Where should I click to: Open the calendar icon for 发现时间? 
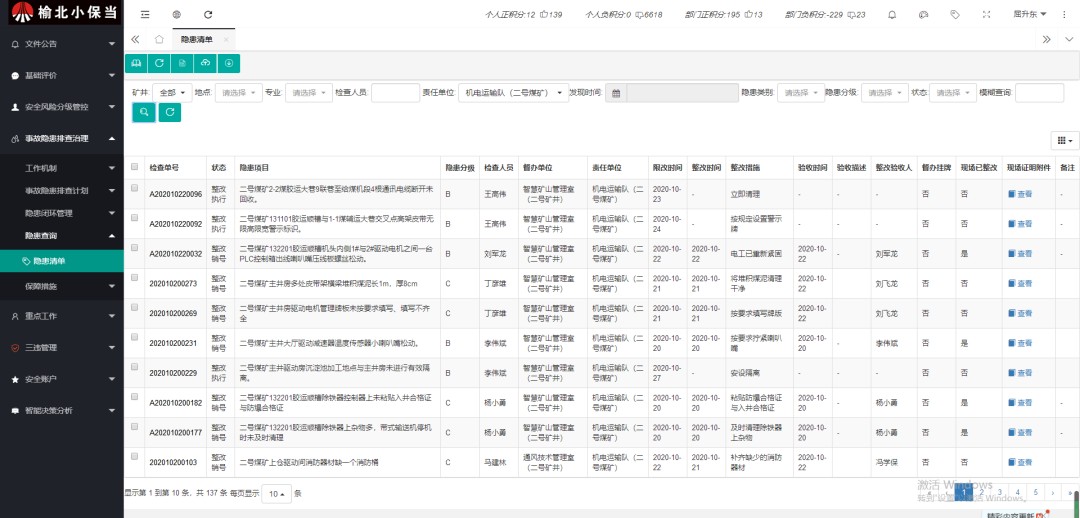[x=617, y=93]
